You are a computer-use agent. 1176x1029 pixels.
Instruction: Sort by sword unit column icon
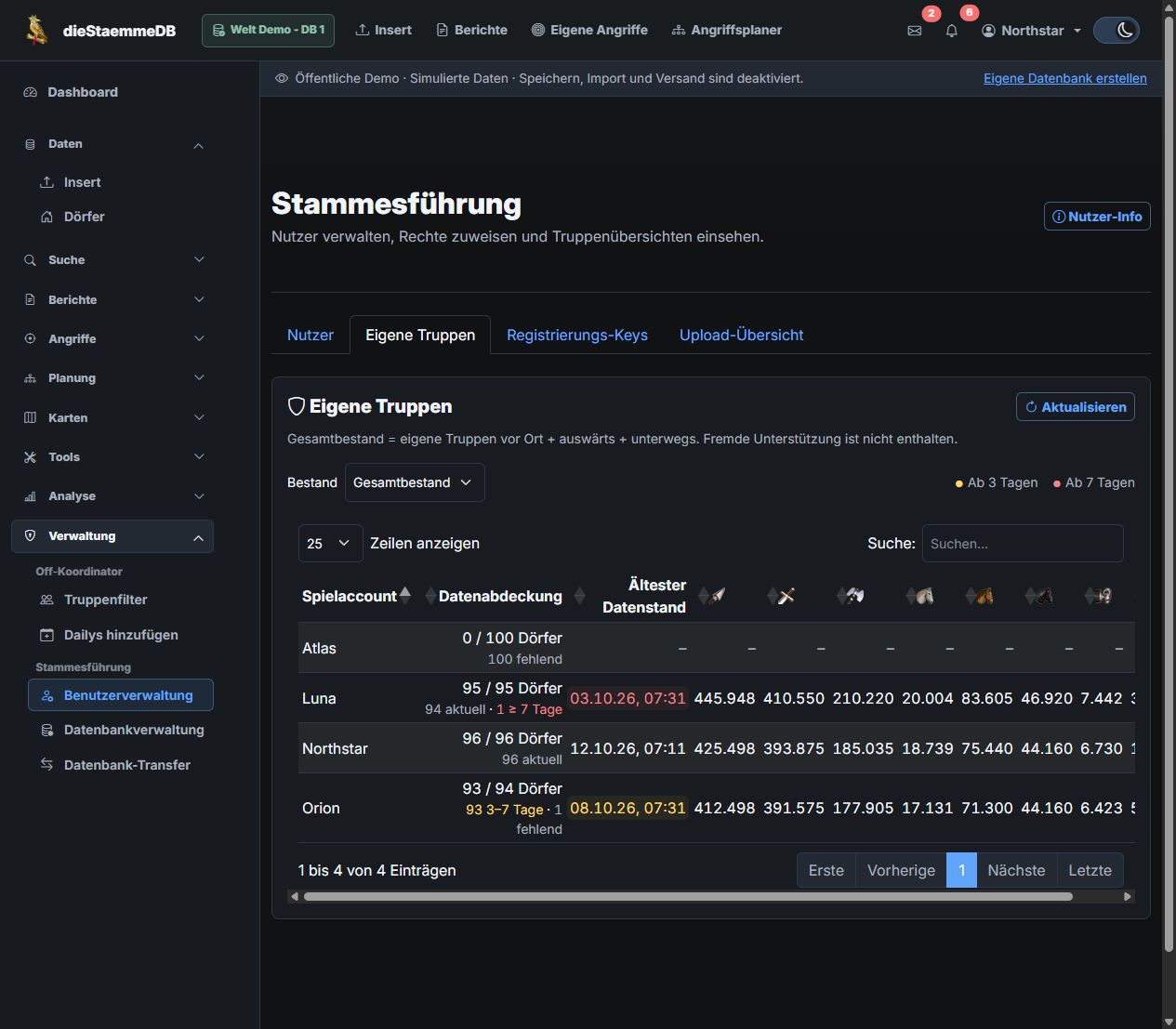pyautogui.click(x=786, y=596)
